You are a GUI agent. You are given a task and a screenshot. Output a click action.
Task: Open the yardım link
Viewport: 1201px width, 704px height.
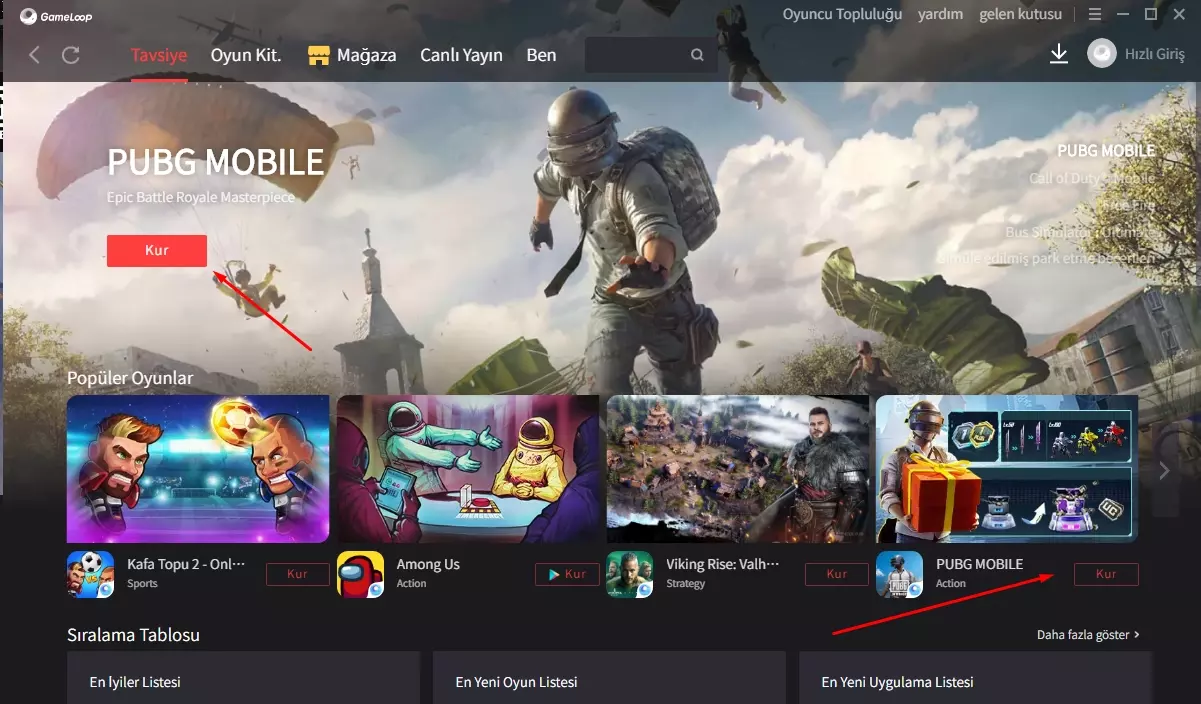point(940,14)
